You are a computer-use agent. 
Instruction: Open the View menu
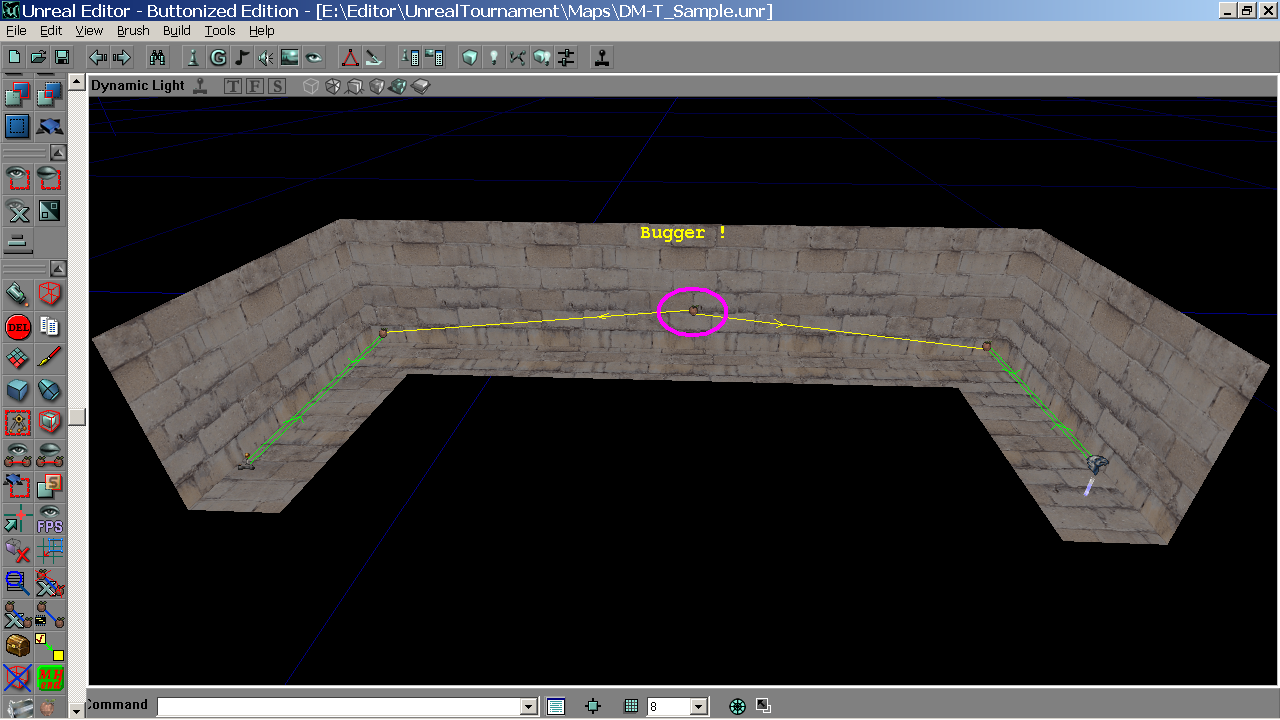pos(89,31)
